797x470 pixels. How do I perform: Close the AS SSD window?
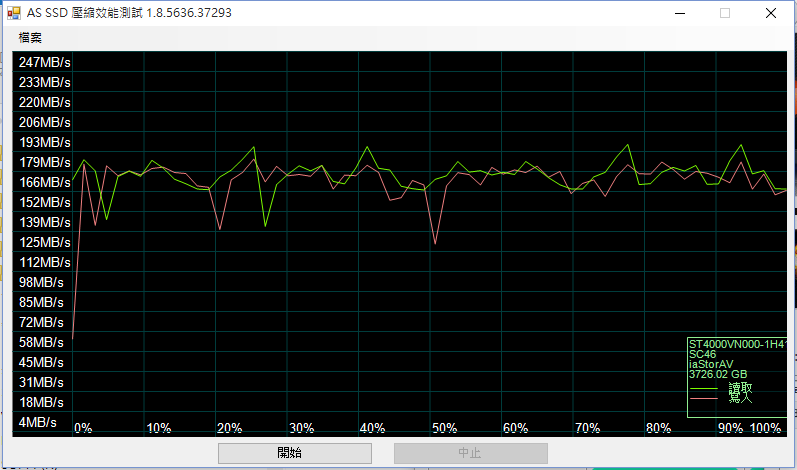(771, 13)
